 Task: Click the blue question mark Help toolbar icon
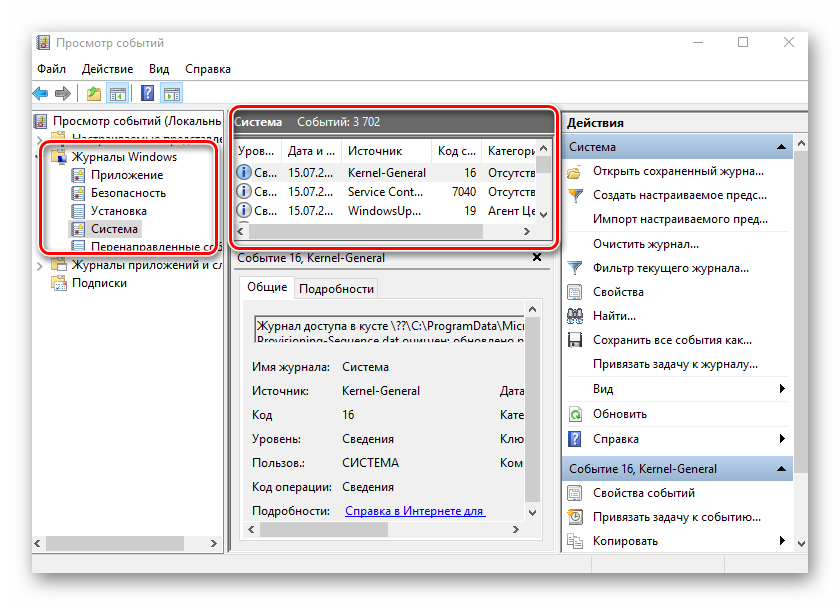[147, 94]
